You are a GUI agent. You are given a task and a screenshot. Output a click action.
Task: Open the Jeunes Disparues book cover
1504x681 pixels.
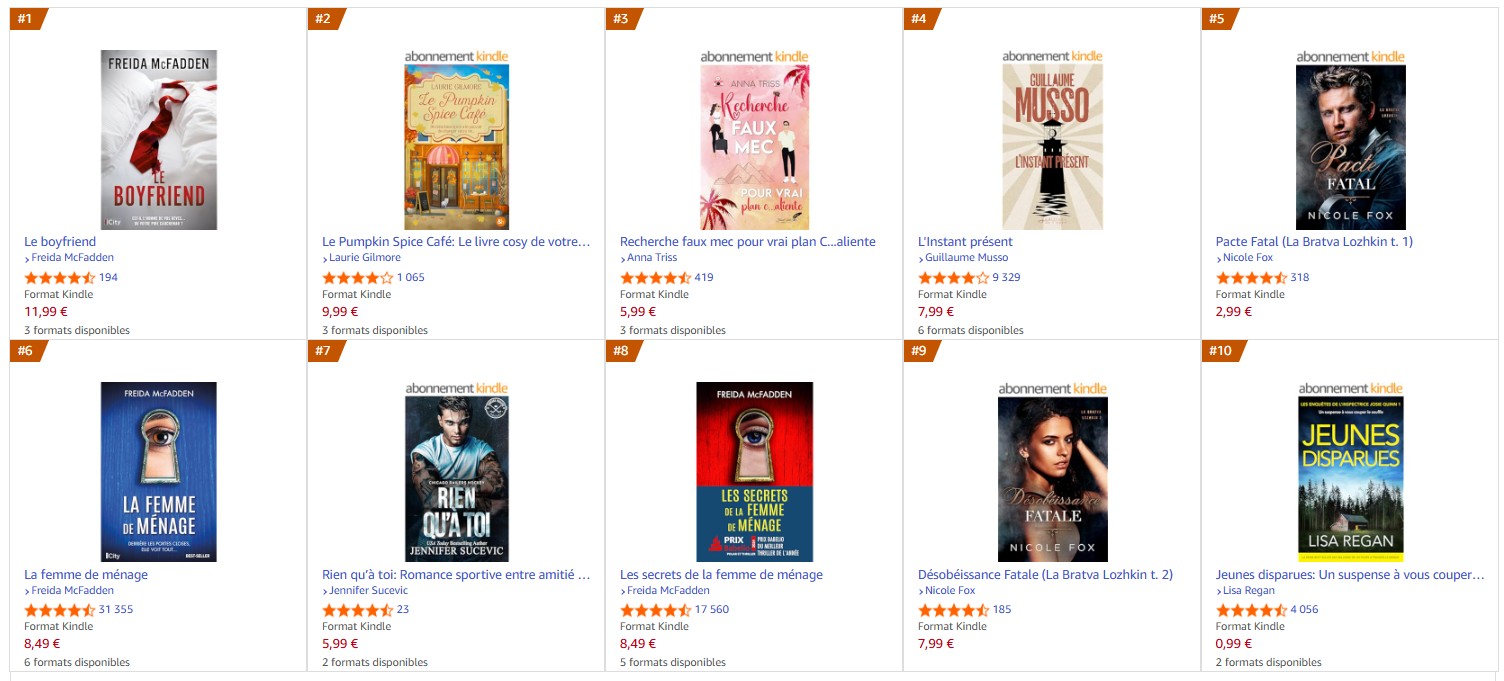pos(1350,479)
